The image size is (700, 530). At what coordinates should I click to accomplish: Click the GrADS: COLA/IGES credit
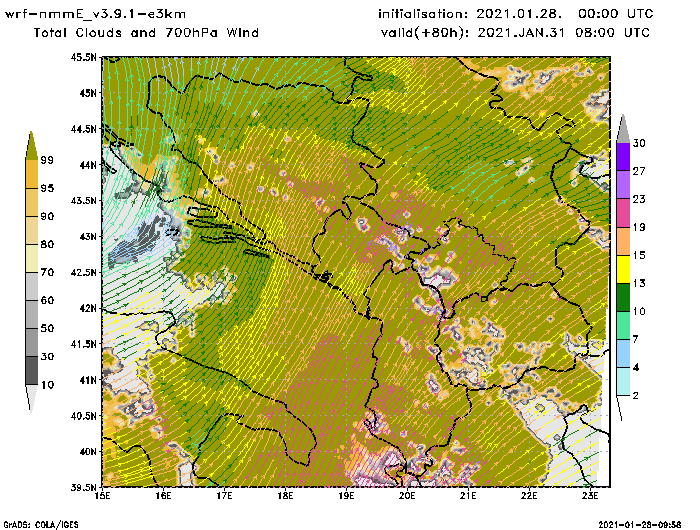tap(41, 525)
